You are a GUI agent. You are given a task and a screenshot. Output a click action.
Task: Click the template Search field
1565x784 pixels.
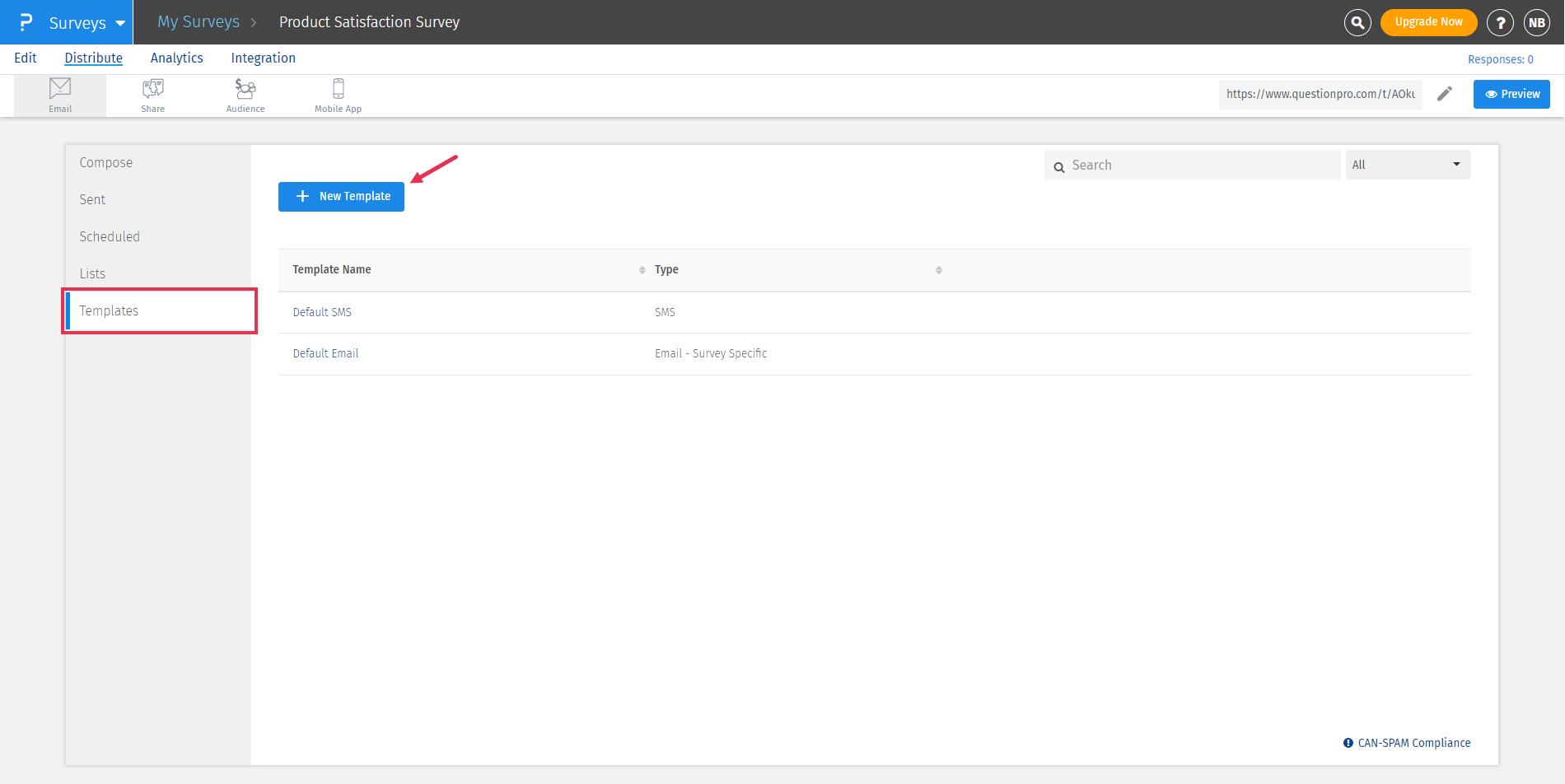tap(1192, 165)
